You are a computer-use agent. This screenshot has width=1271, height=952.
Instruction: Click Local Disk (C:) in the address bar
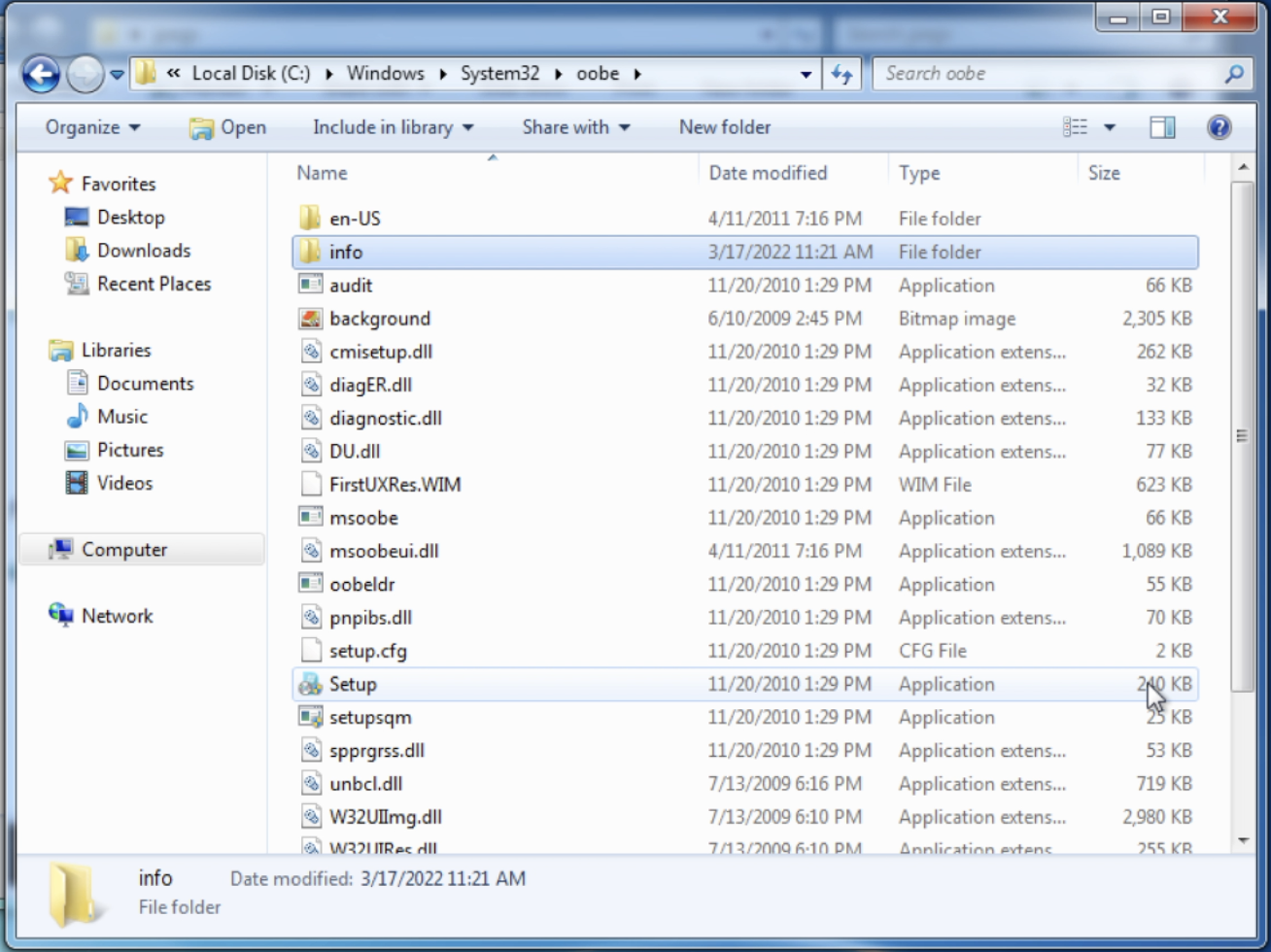pyautogui.click(x=252, y=74)
